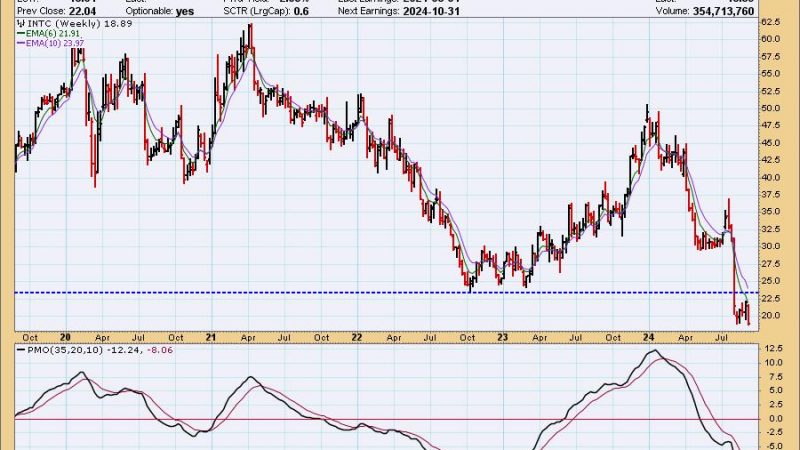Click the 12.5 label on the PMO axis
The image size is (800, 450).
click(773, 348)
